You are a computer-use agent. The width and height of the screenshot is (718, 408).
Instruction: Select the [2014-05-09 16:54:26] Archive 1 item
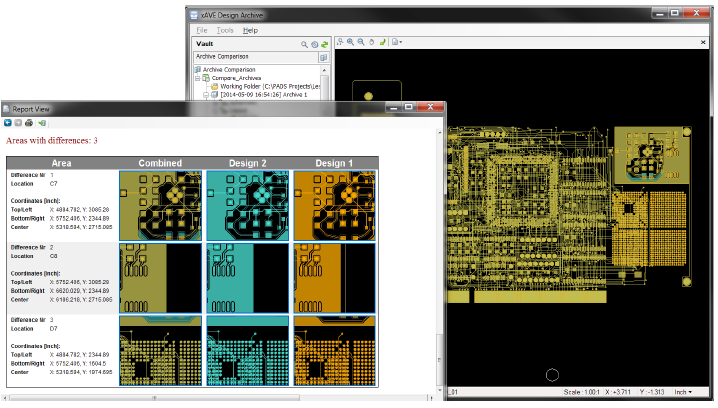click(263, 95)
